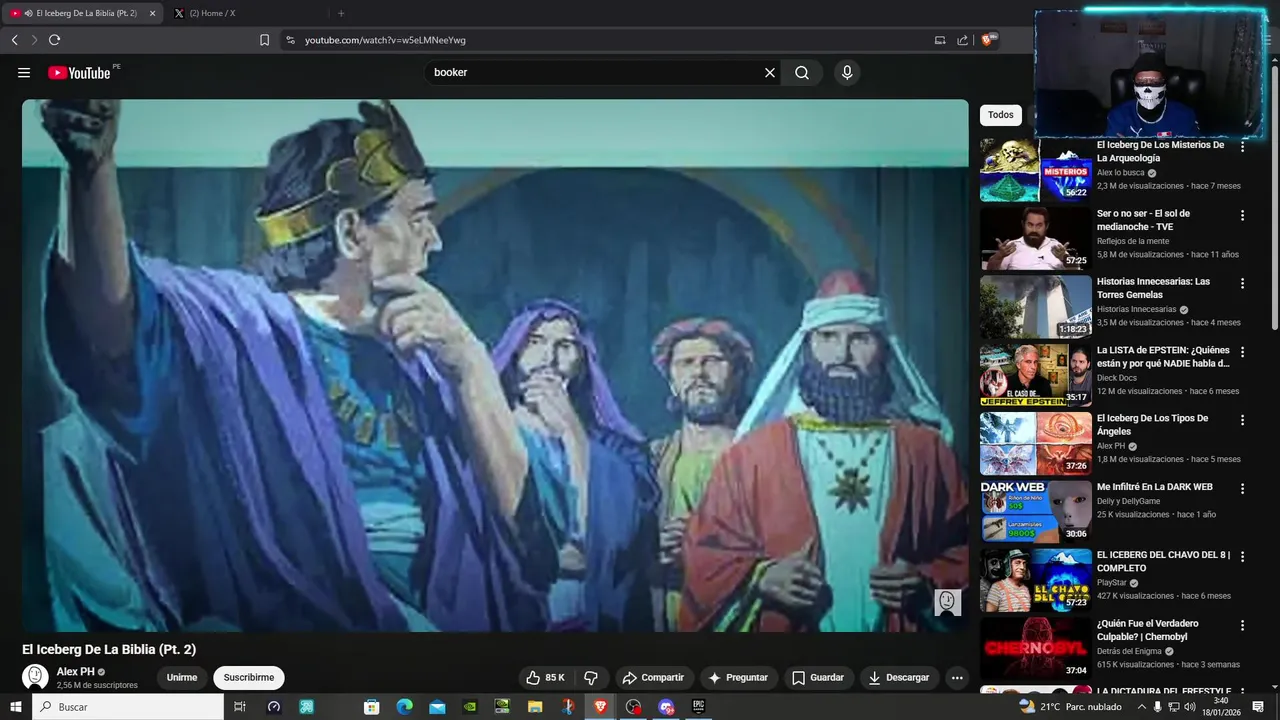The image size is (1280, 720).
Task: Open options for Chernobyl video
Action: point(1242,625)
